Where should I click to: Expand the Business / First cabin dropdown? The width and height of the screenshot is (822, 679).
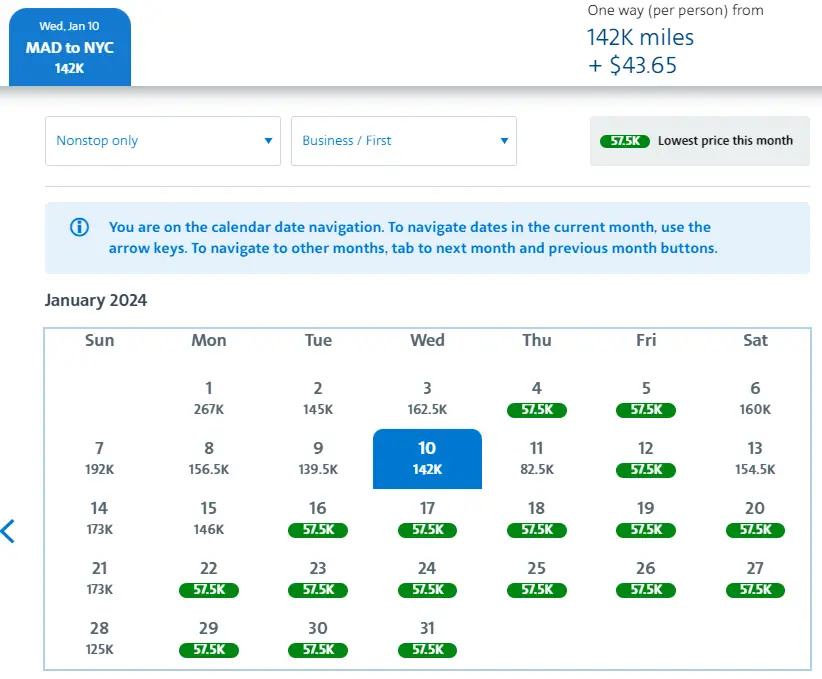[403, 141]
